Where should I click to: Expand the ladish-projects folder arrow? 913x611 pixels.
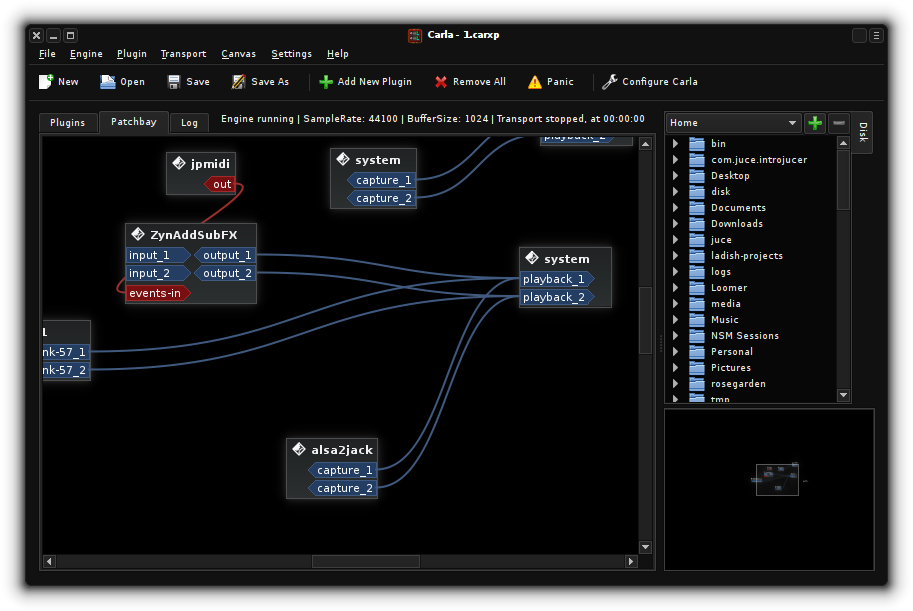click(675, 255)
